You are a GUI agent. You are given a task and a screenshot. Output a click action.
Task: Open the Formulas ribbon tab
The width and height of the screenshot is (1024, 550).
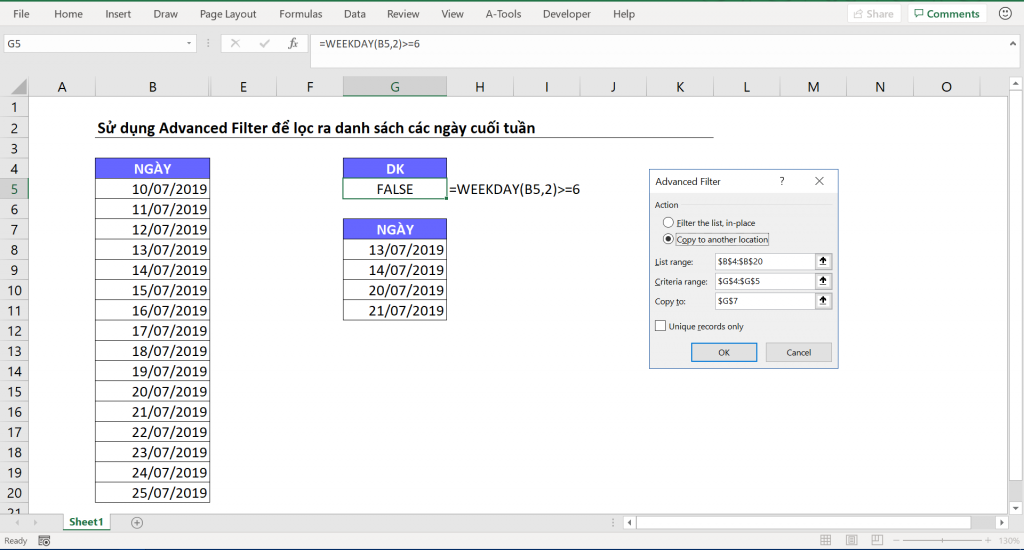(x=301, y=14)
